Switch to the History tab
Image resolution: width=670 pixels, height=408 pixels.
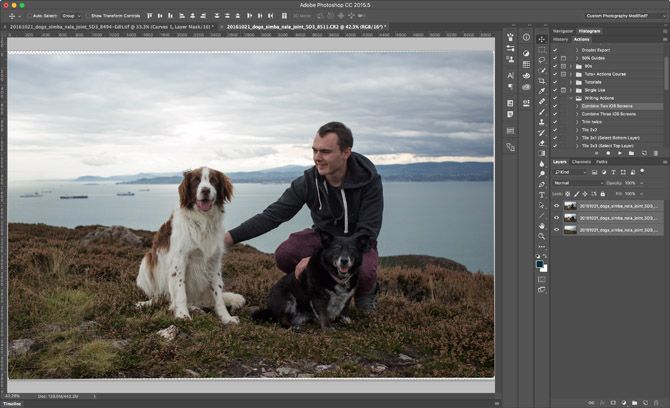(x=561, y=39)
